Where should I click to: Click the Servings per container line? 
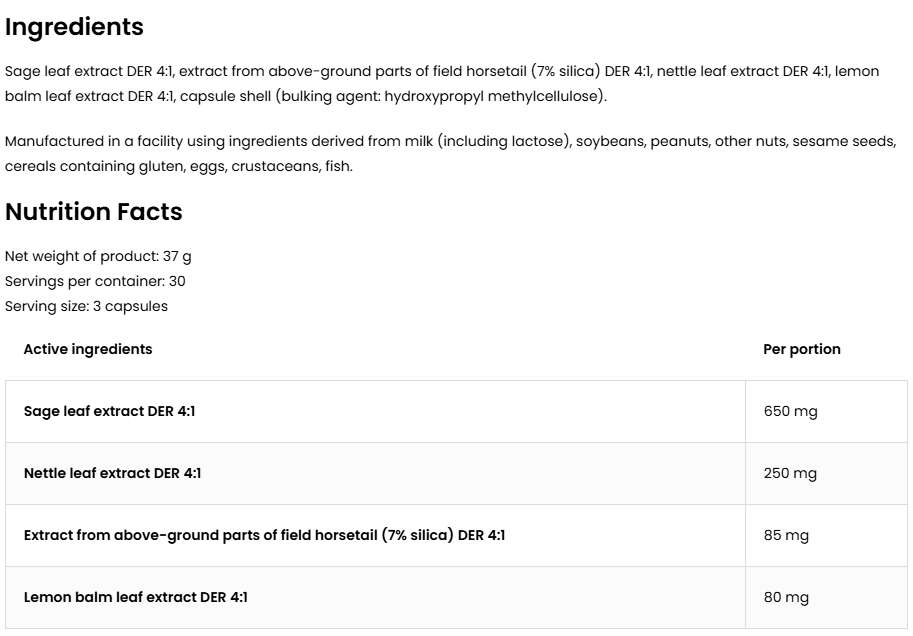(95, 281)
